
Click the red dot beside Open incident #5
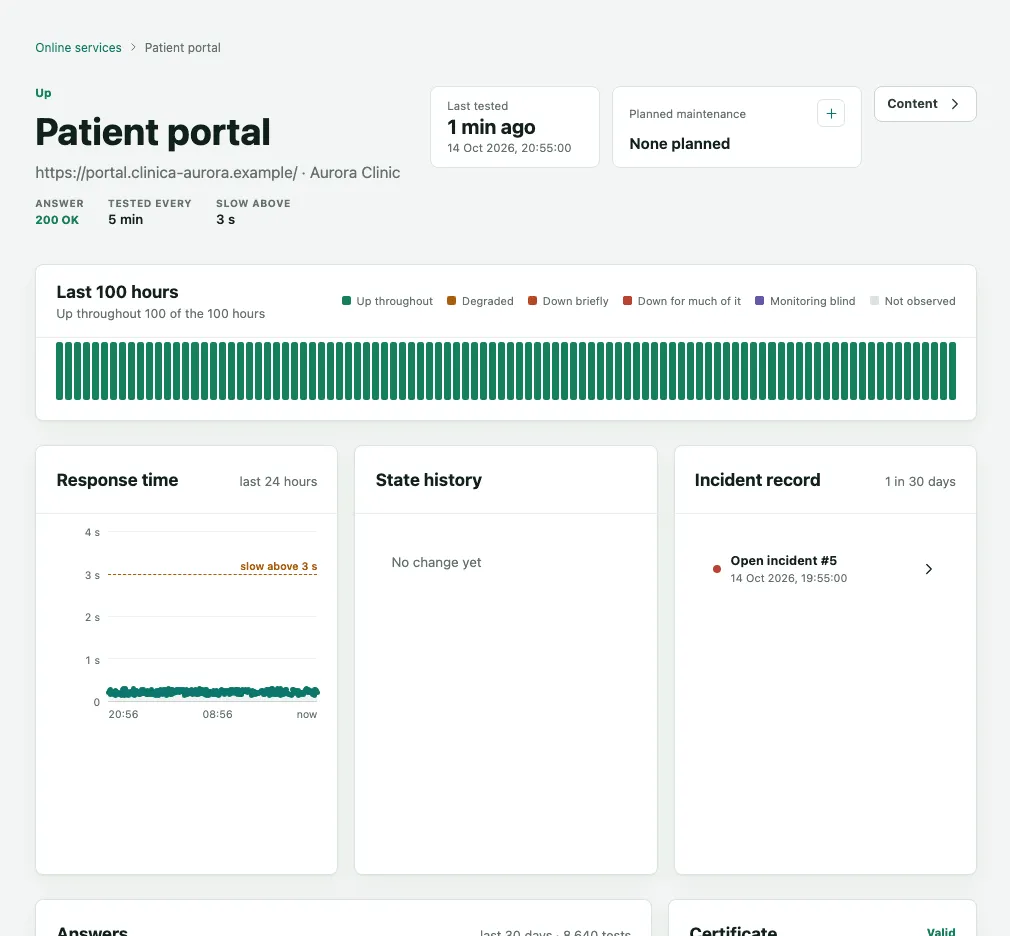(x=716, y=569)
